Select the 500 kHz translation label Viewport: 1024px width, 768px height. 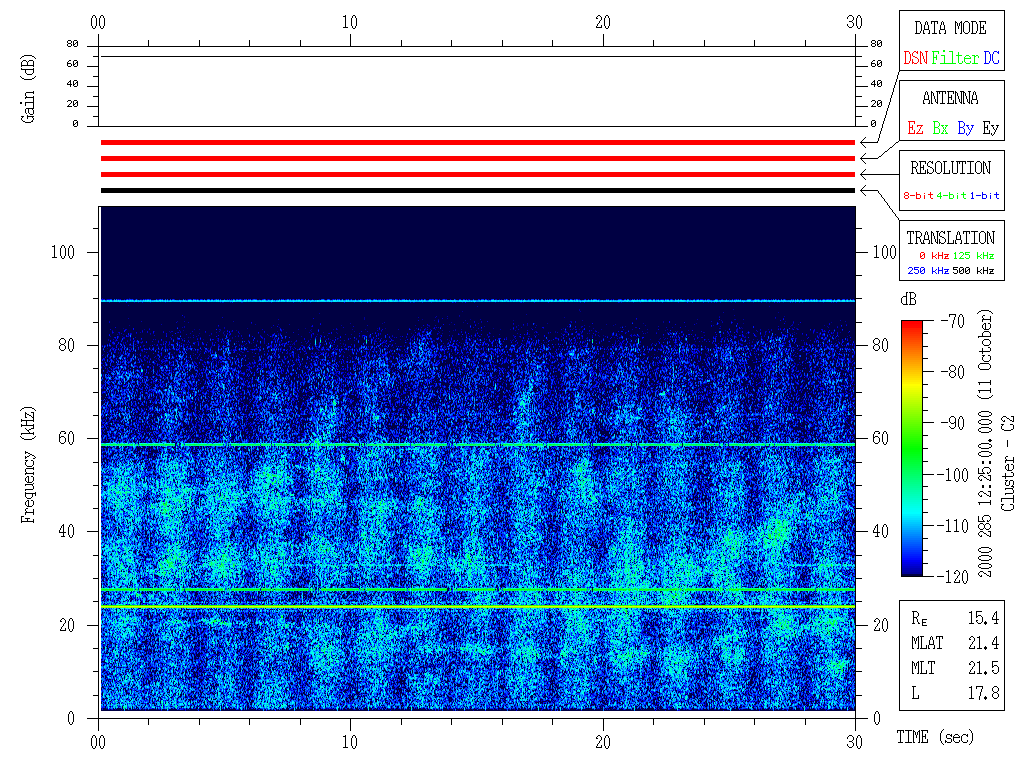click(976, 270)
